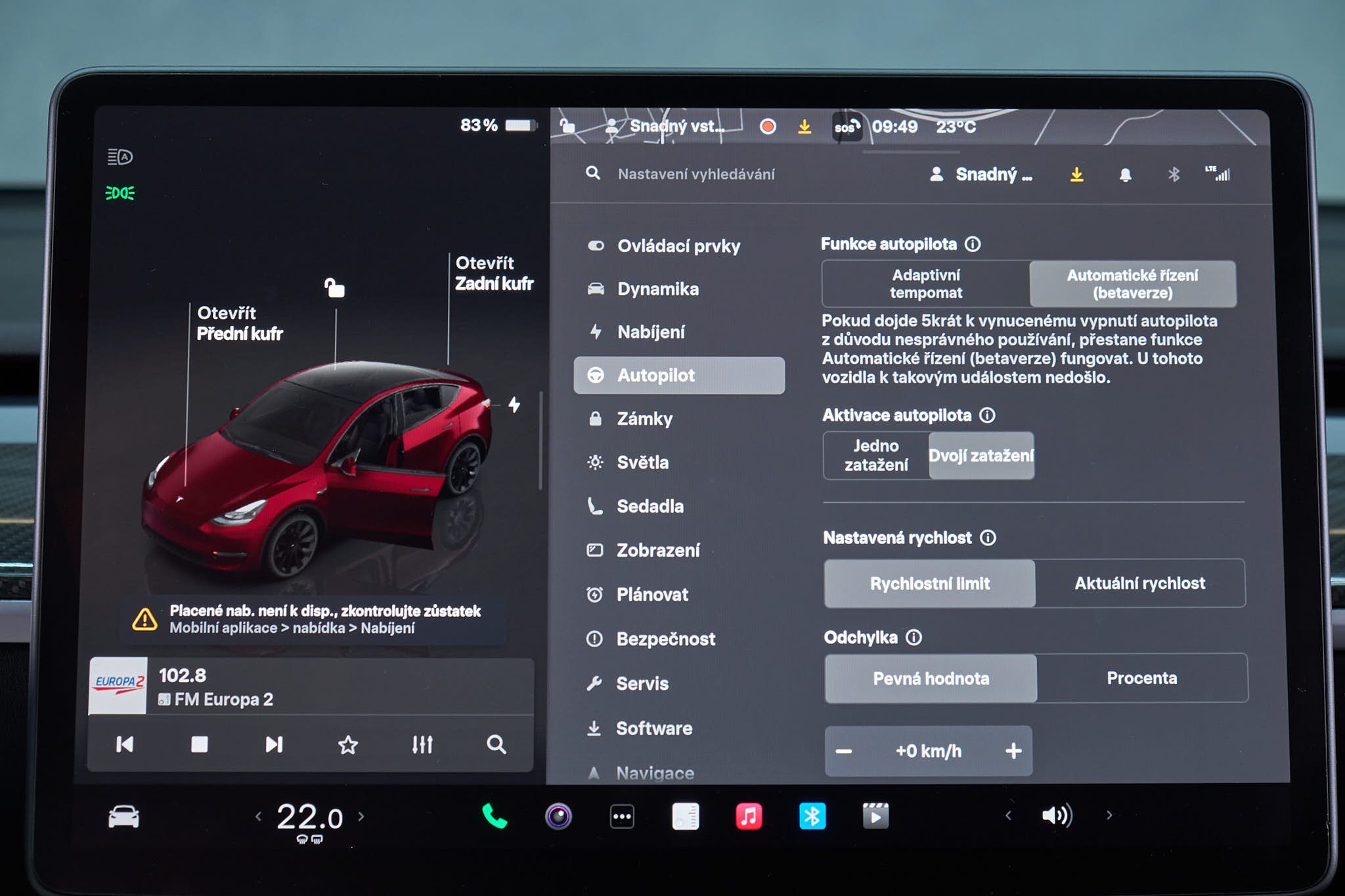
Task: Tap the car controls icon
Action: 123,817
